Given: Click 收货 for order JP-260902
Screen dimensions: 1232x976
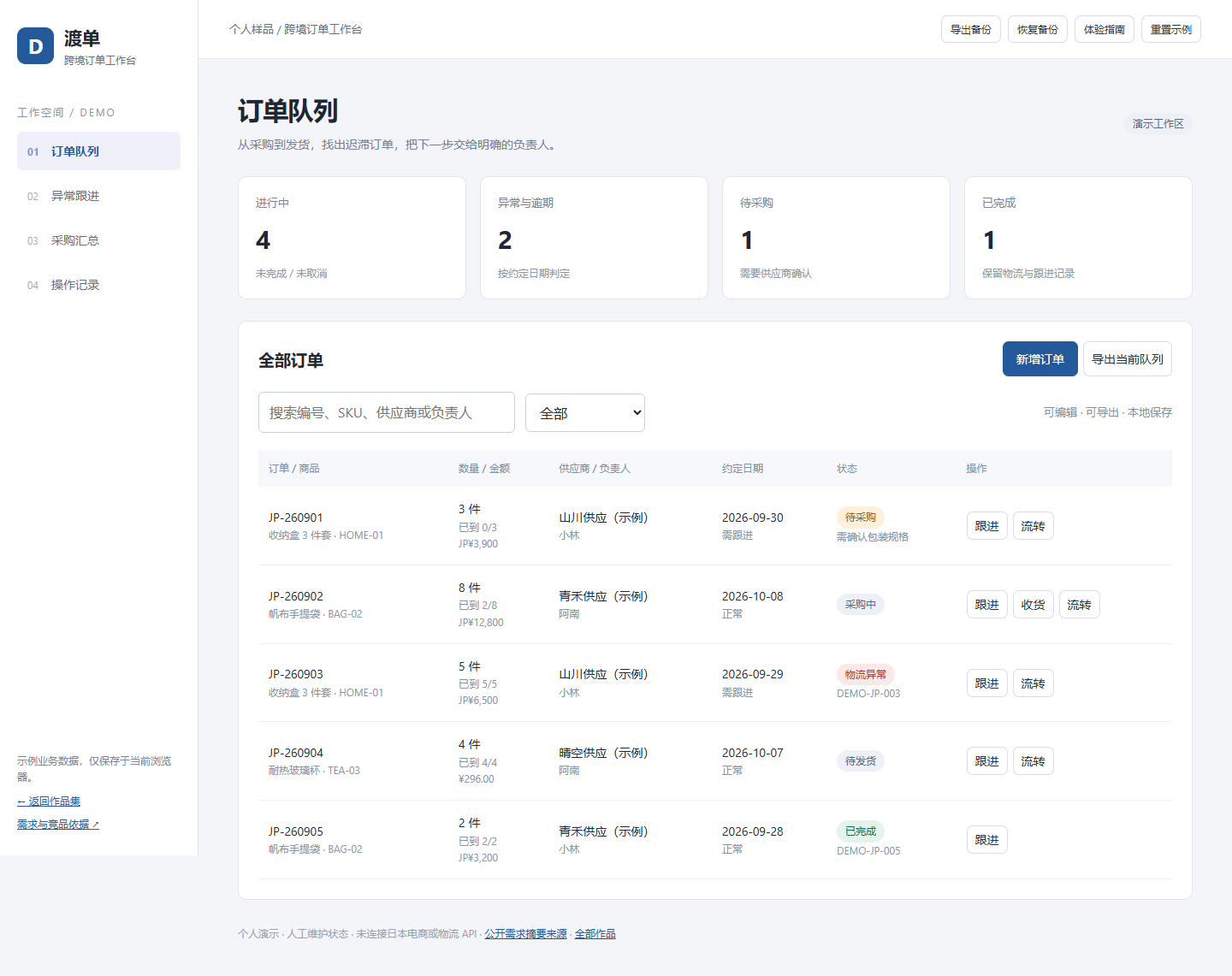Looking at the screenshot, I should 1034,605.
